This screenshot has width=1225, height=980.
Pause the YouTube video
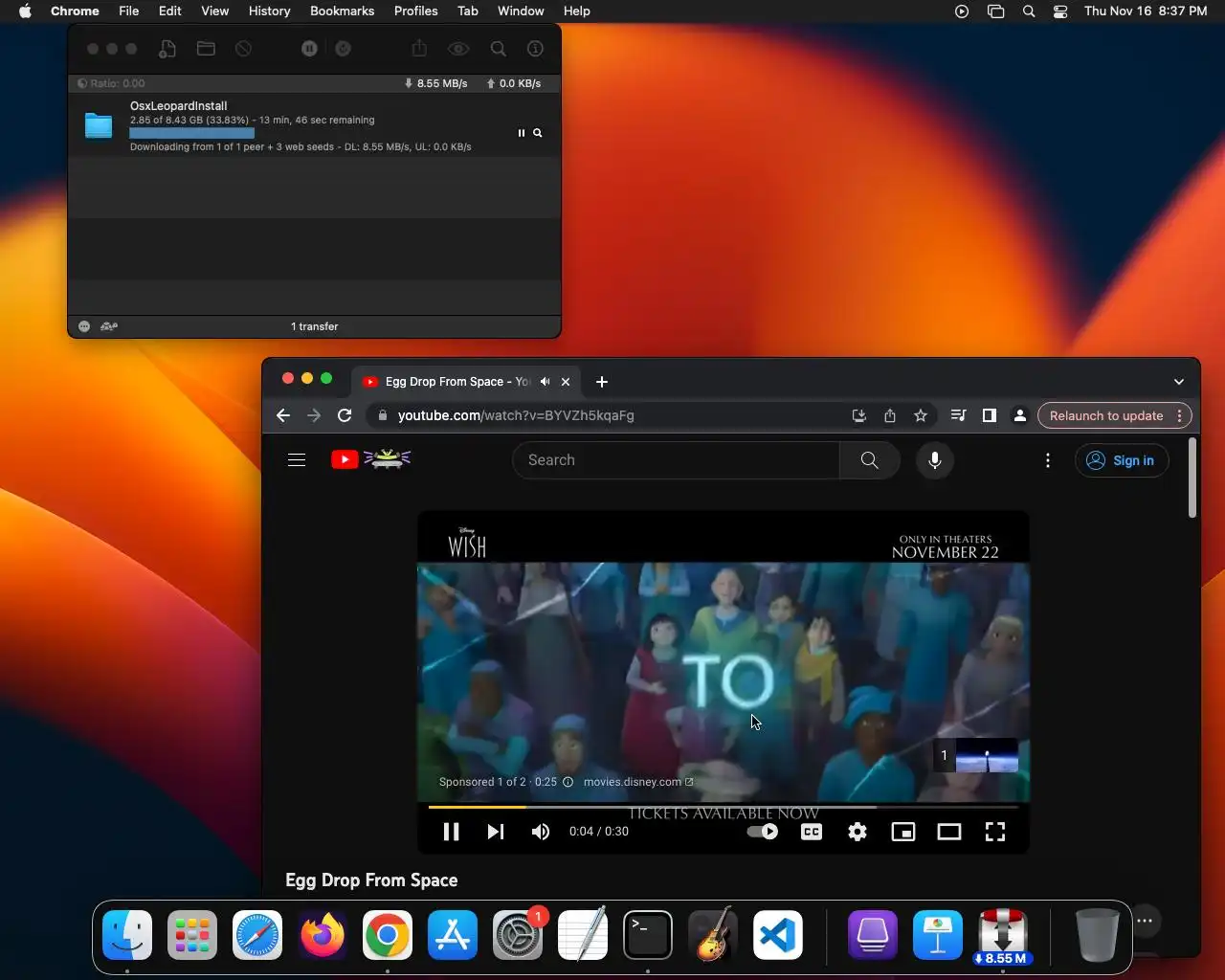tap(452, 832)
